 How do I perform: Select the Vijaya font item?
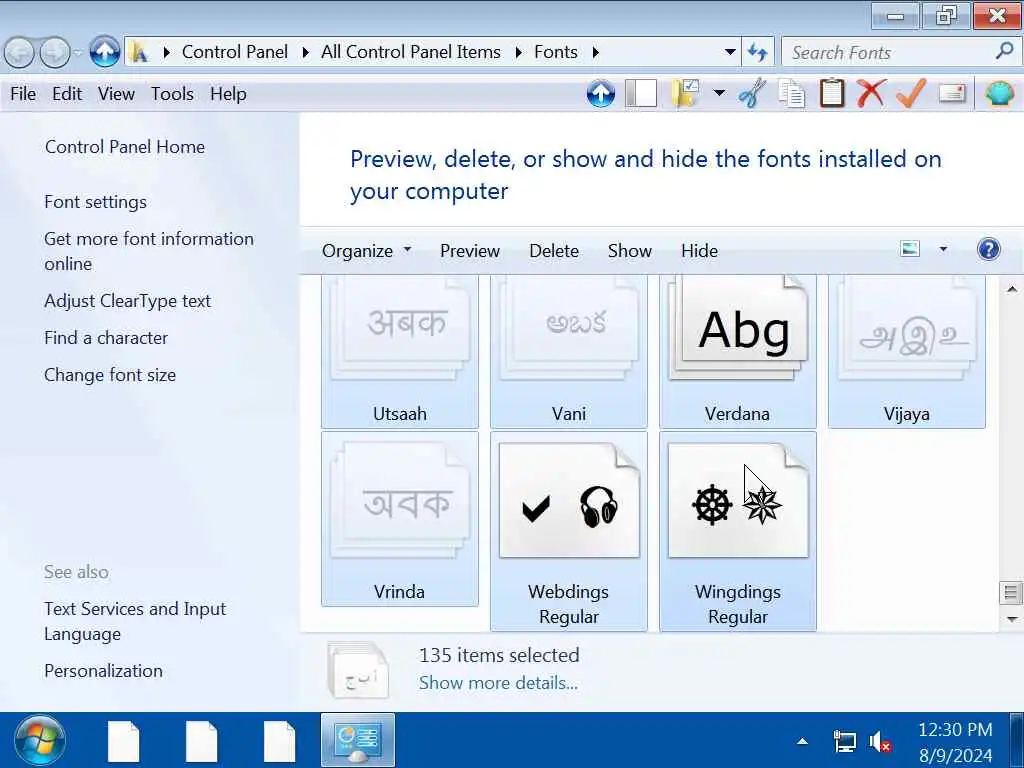[907, 351]
